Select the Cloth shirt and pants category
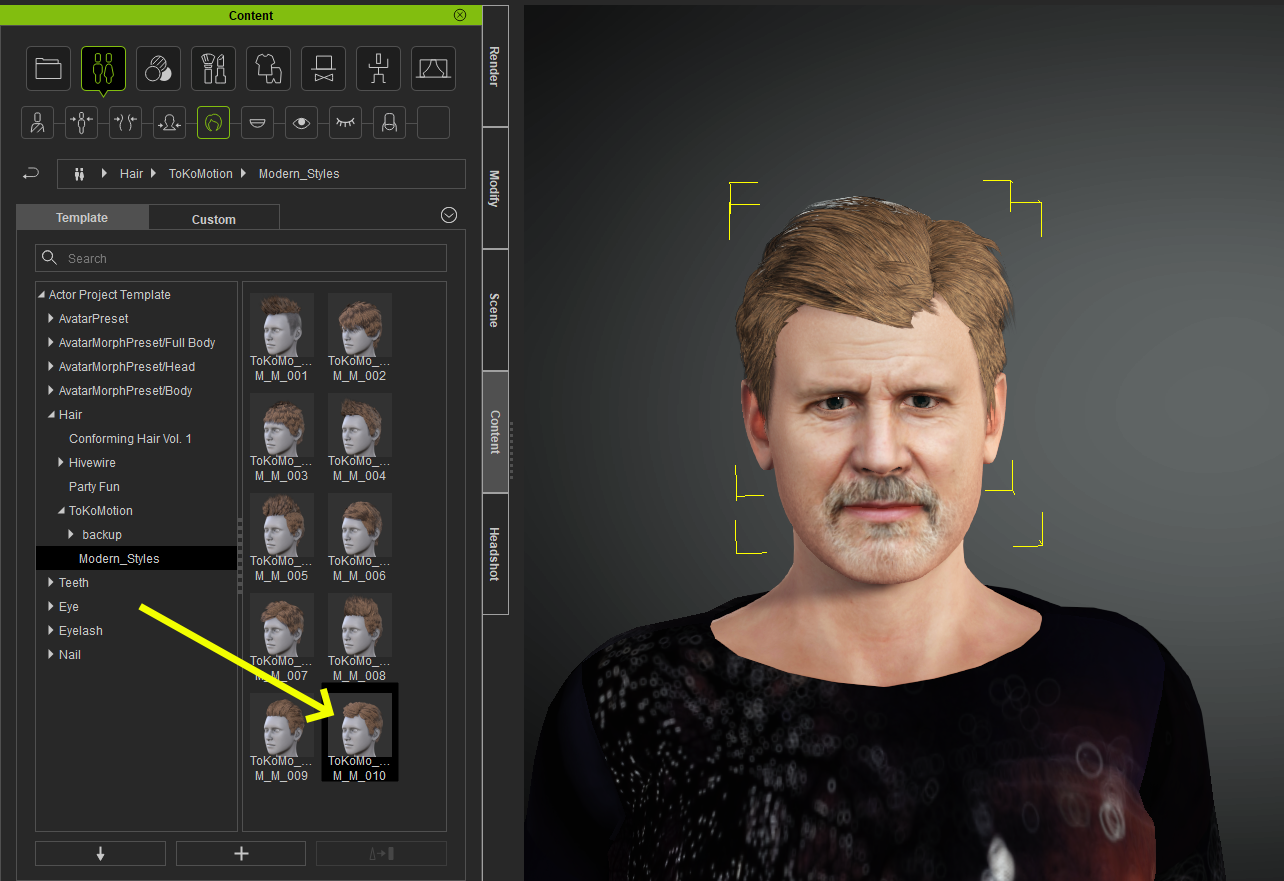This screenshot has height=881, width=1284. [268, 68]
